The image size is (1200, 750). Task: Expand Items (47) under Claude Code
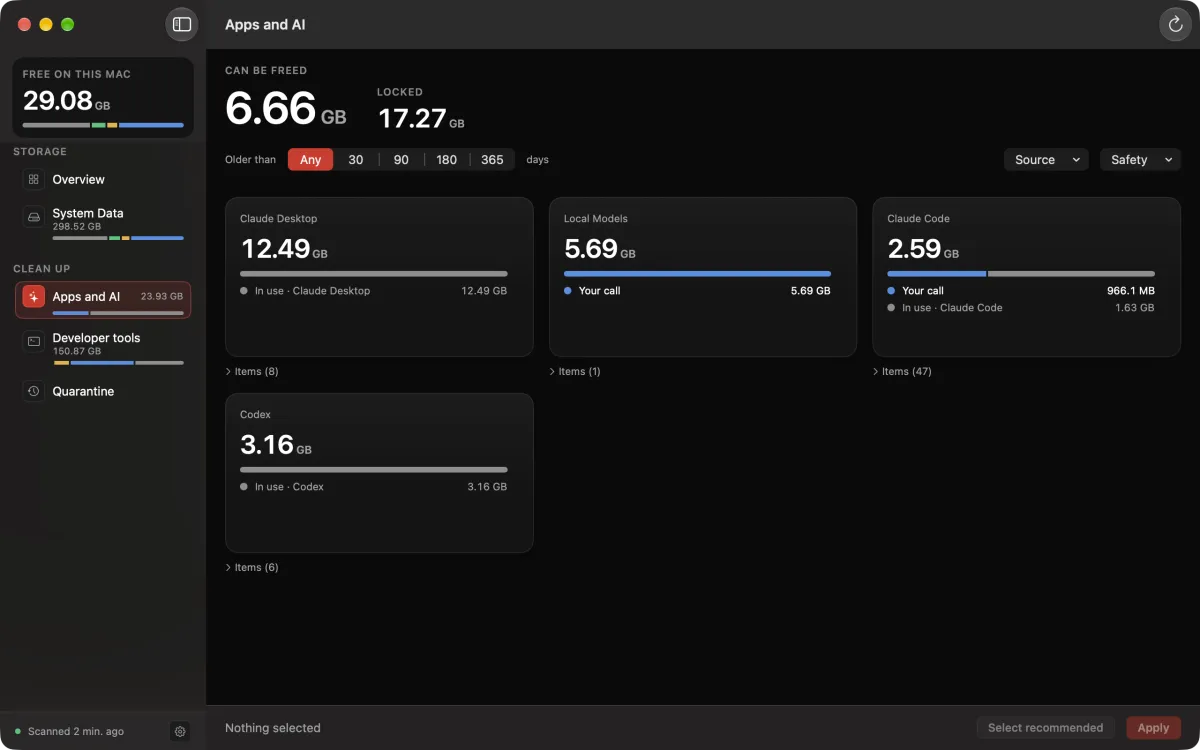coord(902,372)
